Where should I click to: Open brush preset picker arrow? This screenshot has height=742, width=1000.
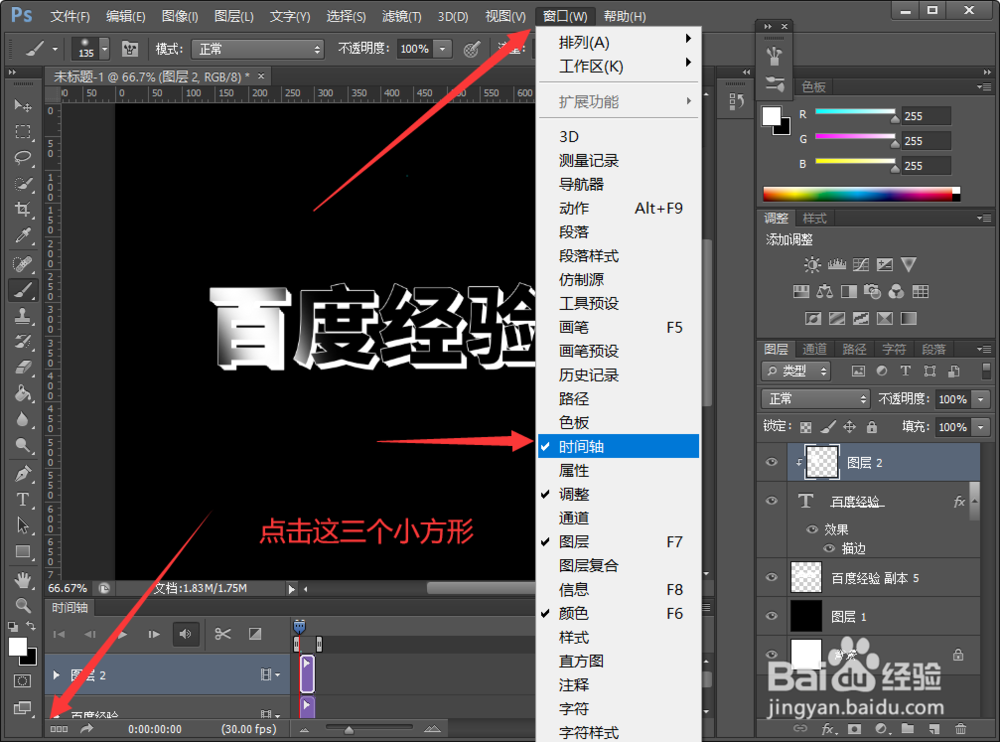click(x=105, y=49)
